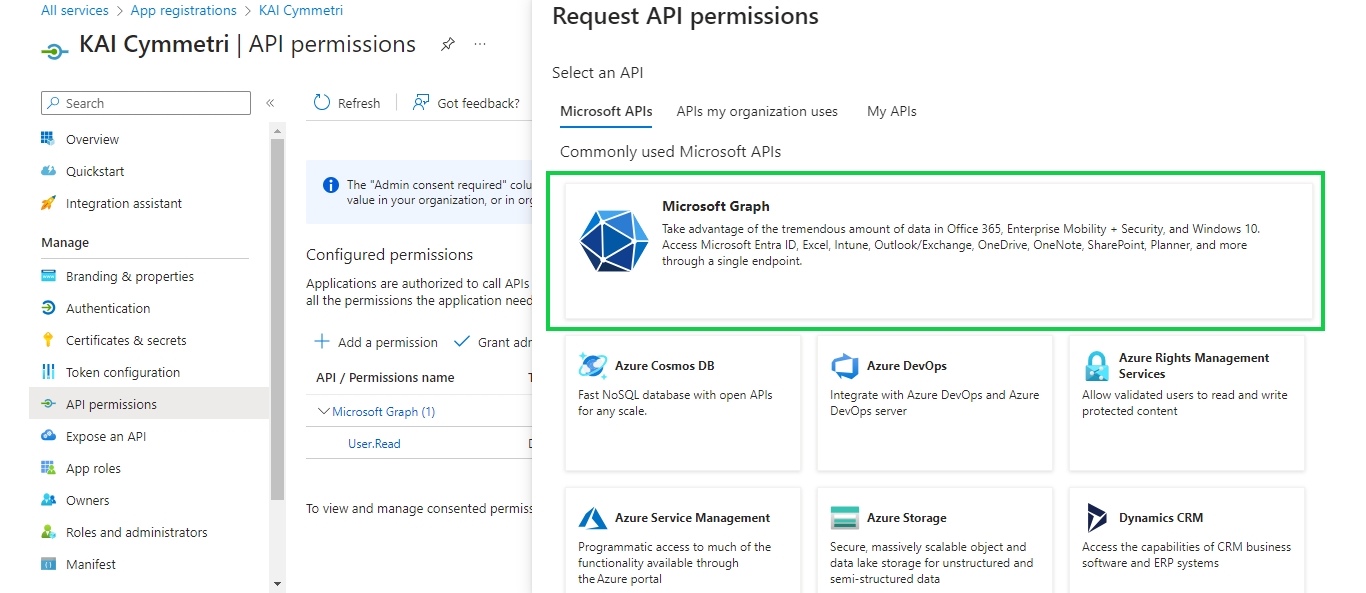The image size is (1366, 593).
Task: Switch to APIs my organization uses tab
Action: (x=757, y=111)
